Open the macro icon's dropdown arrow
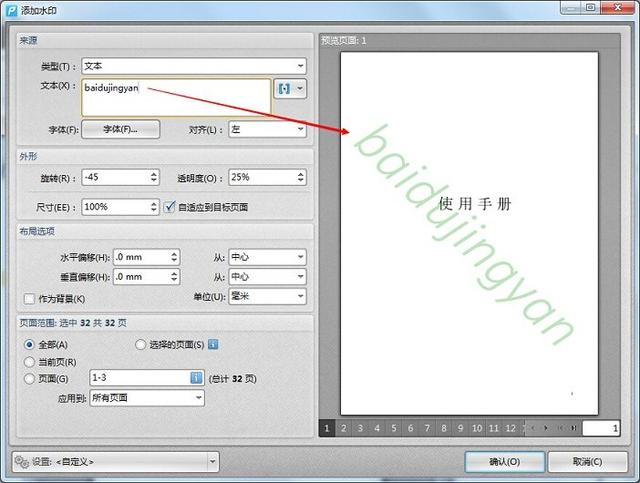The height and width of the screenshot is (483, 640). (300, 89)
